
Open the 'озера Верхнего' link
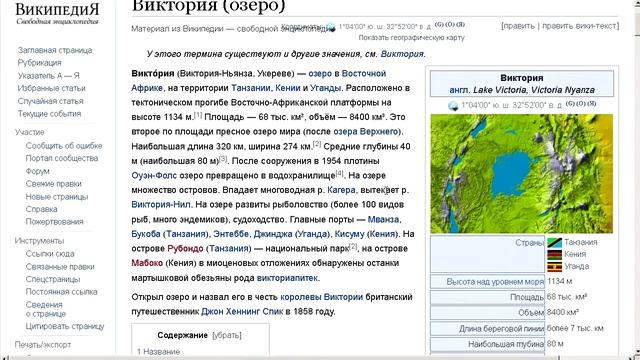[x=366, y=132]
